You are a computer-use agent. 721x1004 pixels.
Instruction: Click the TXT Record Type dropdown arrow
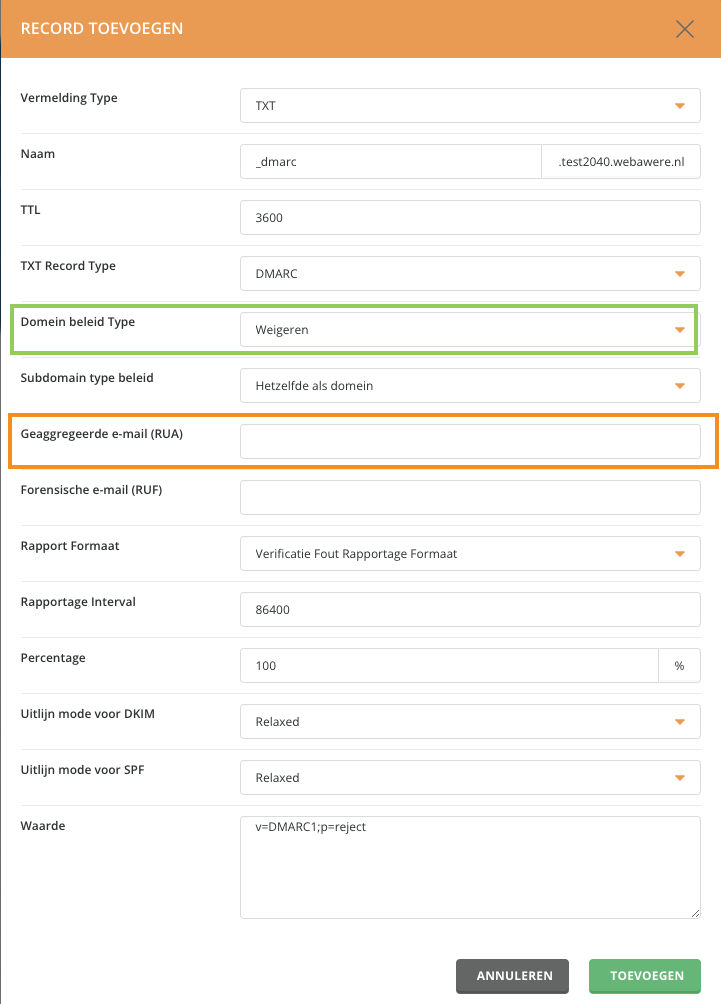point(679,274)
